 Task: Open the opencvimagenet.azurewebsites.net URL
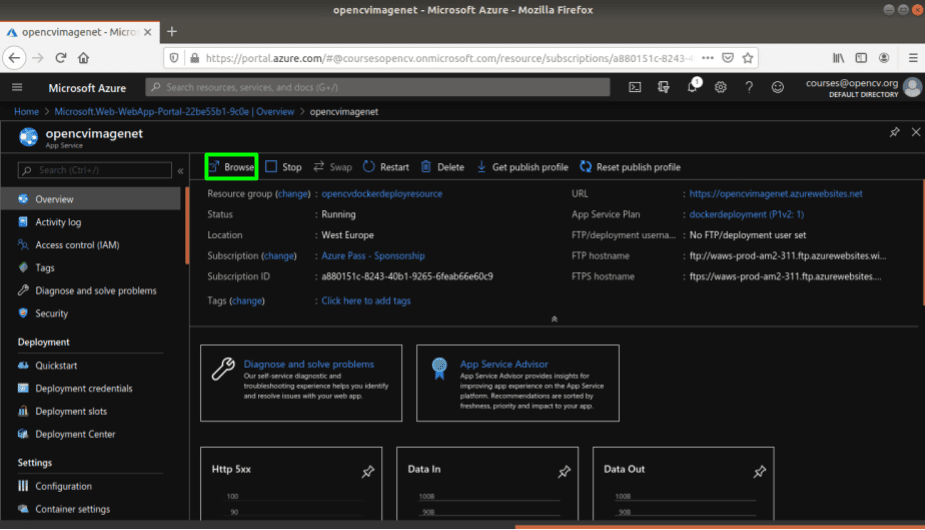tap(776, 194)
